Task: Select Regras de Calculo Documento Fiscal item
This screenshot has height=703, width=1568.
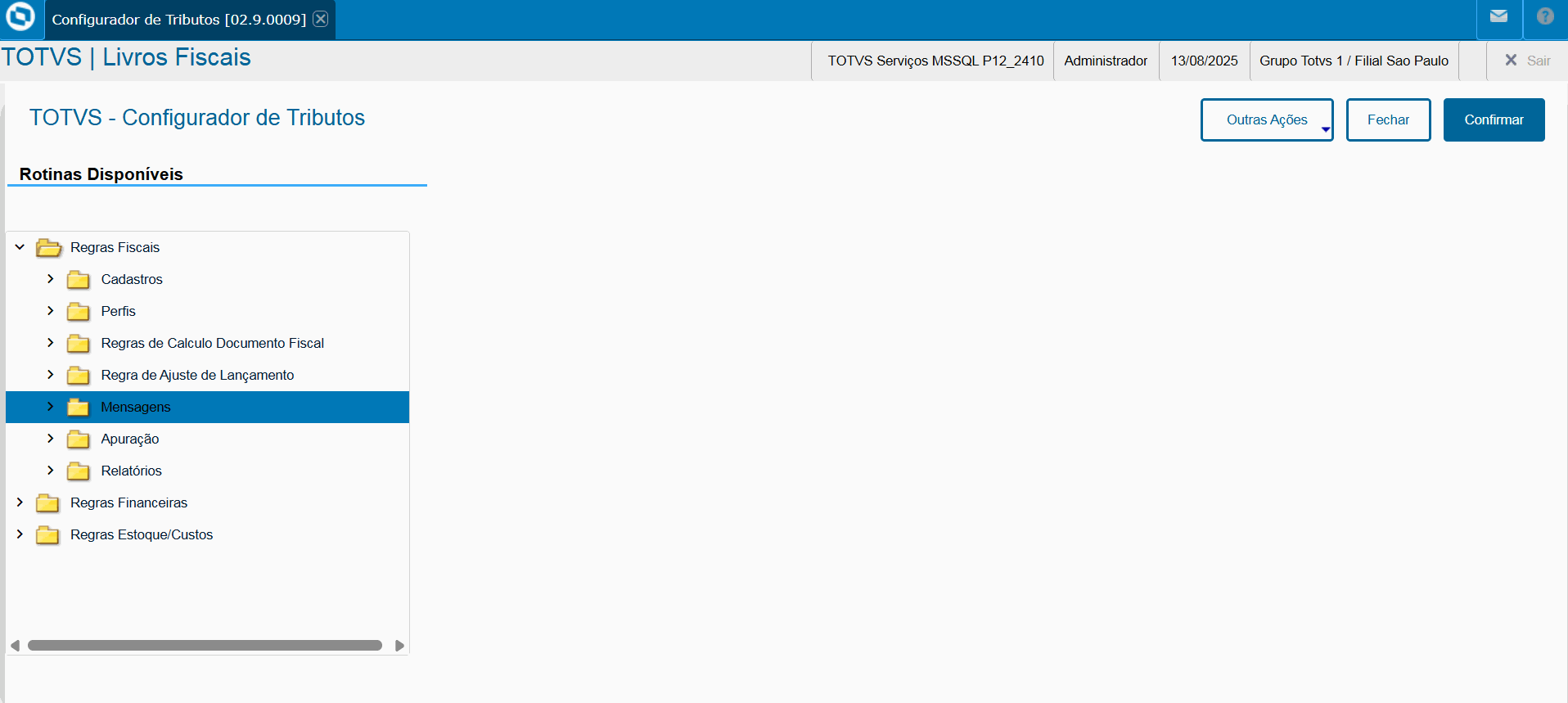Action: (x=213, y=343)
